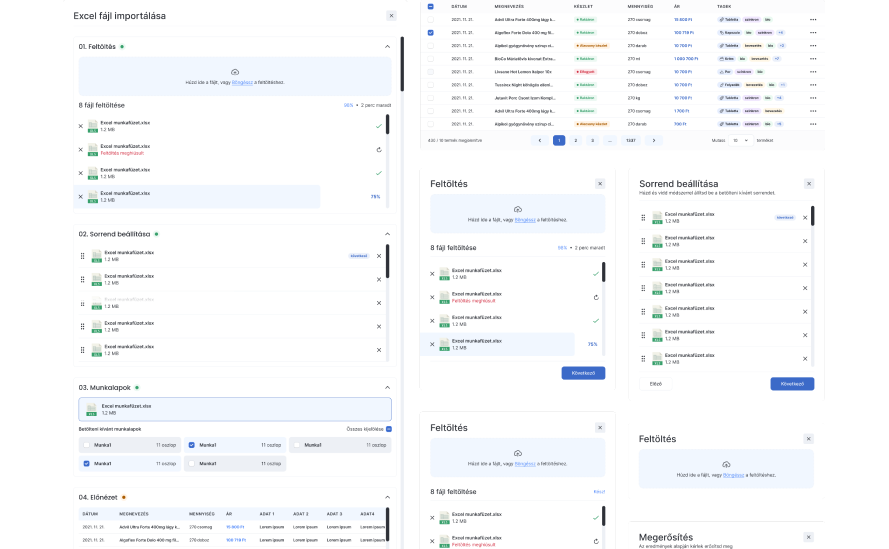Go to page 2 in the pagination
Viewport: 889px width, 549px height.
coord(577,141)
